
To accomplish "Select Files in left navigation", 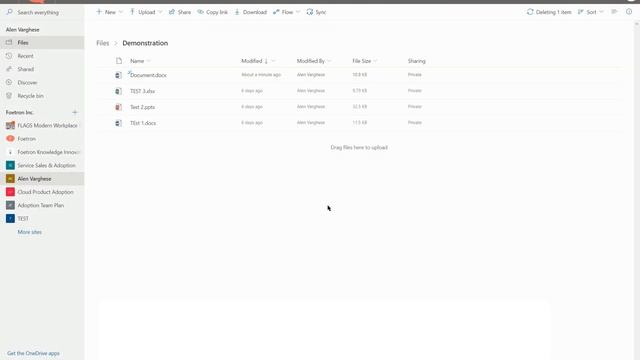I will click(42, 42).
